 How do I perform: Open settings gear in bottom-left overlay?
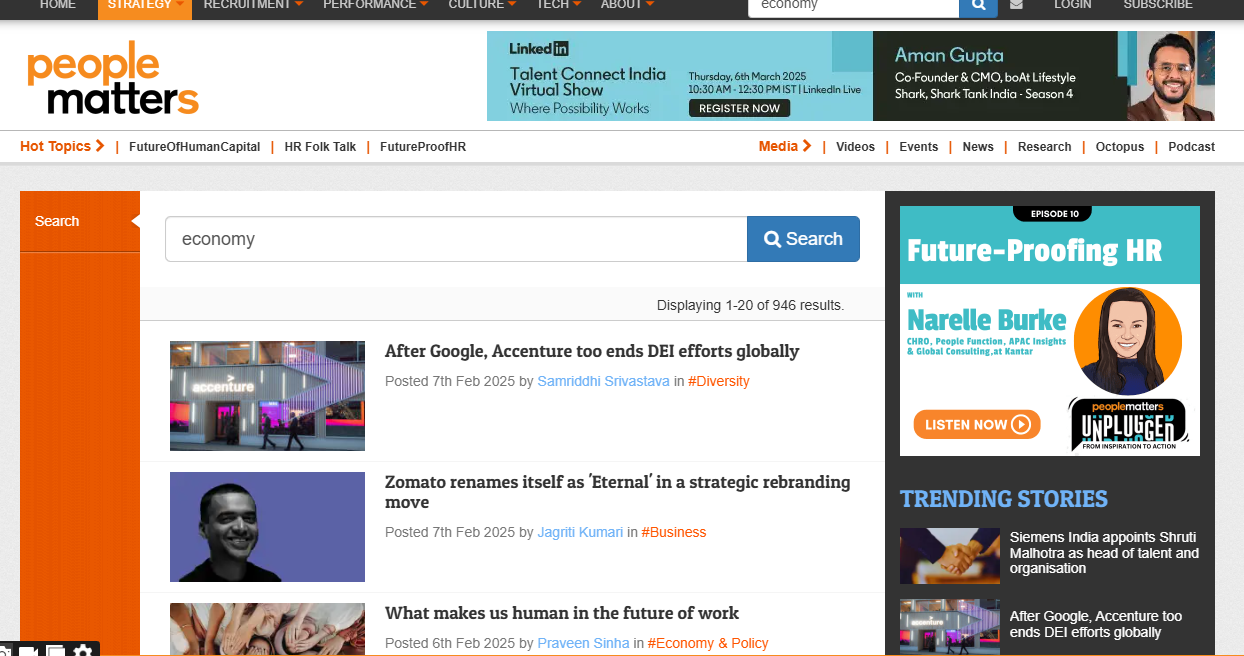click(x=83, y=651)
